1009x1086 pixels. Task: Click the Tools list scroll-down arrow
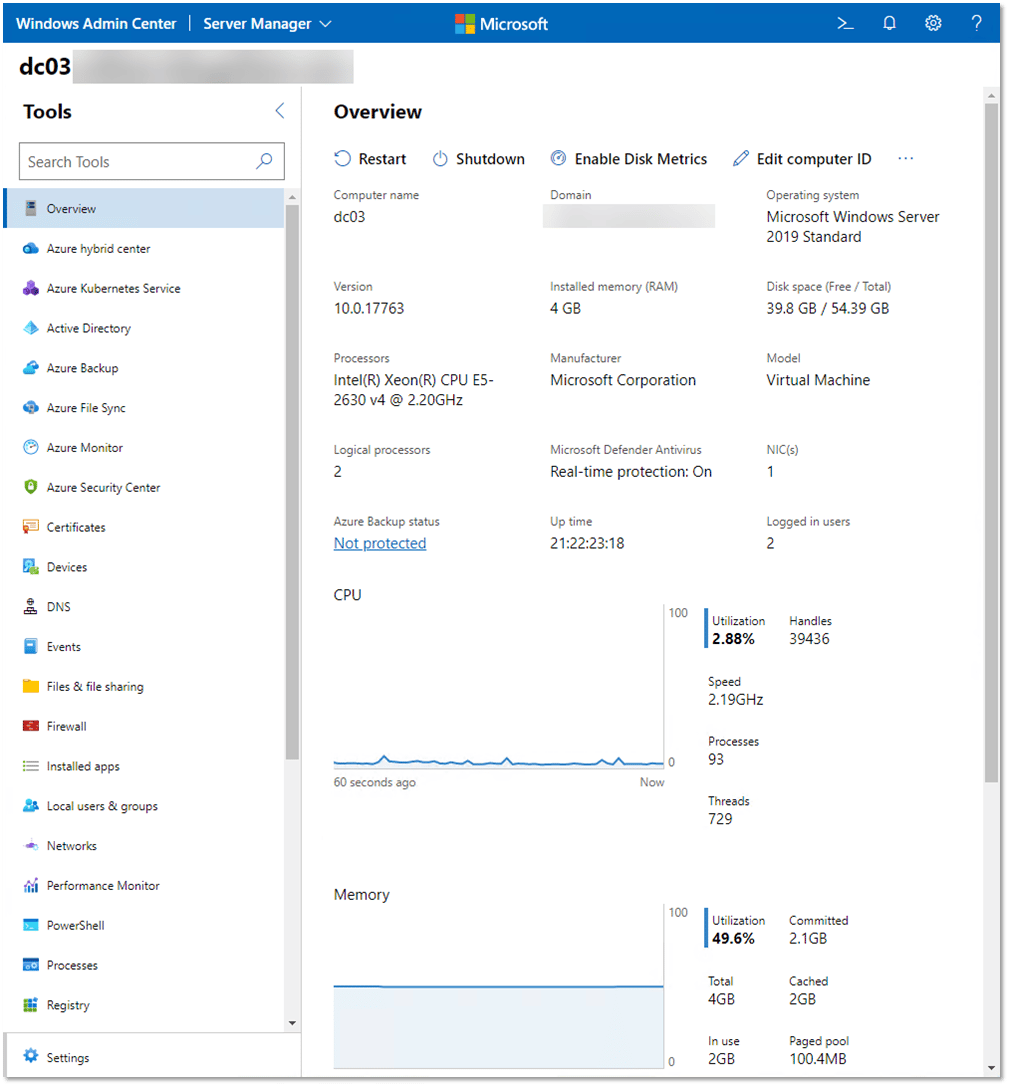click(x=292, y=1023)
